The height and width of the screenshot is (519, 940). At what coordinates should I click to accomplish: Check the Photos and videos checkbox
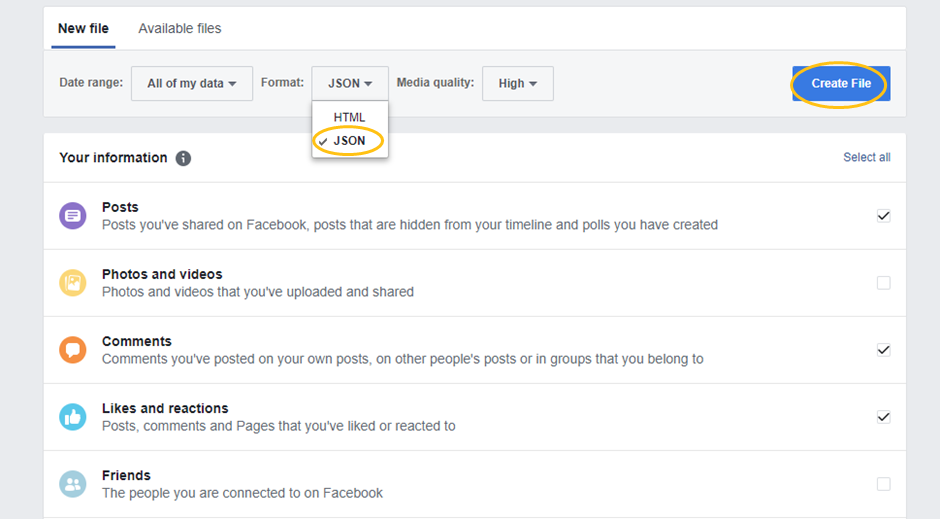(883, 283)
